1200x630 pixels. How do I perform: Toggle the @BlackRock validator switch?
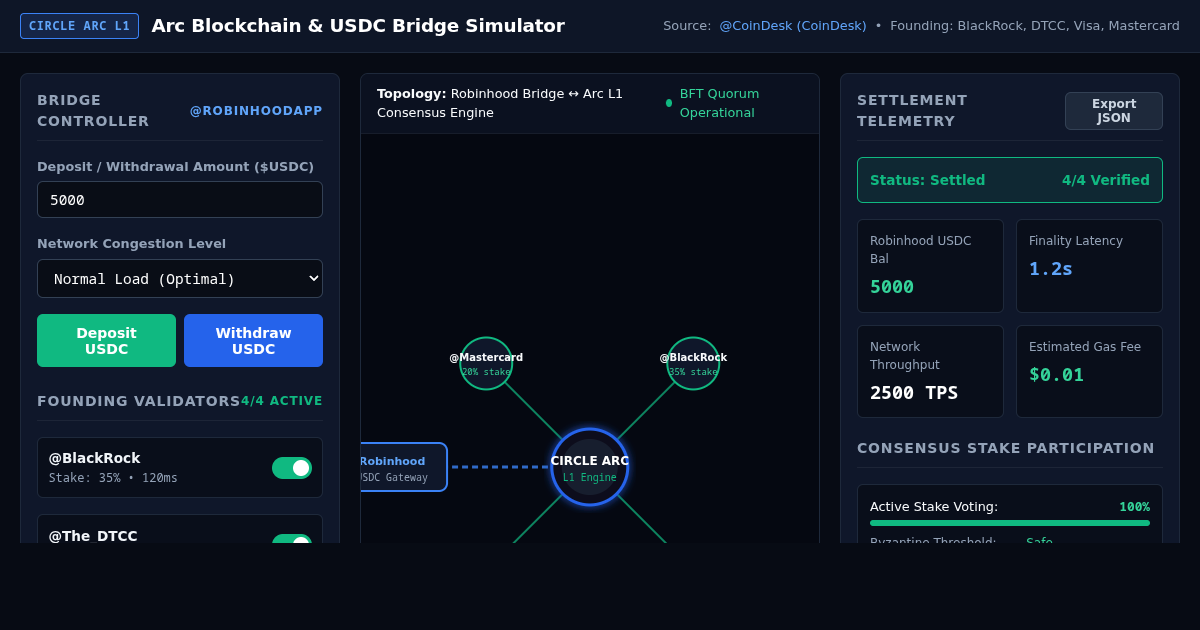[292, 468]
